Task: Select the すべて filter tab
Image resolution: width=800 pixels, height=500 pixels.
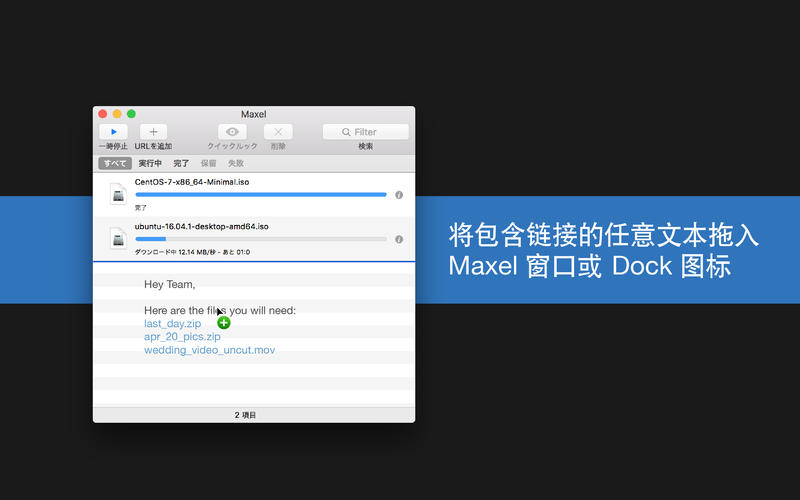Action: 115,163
